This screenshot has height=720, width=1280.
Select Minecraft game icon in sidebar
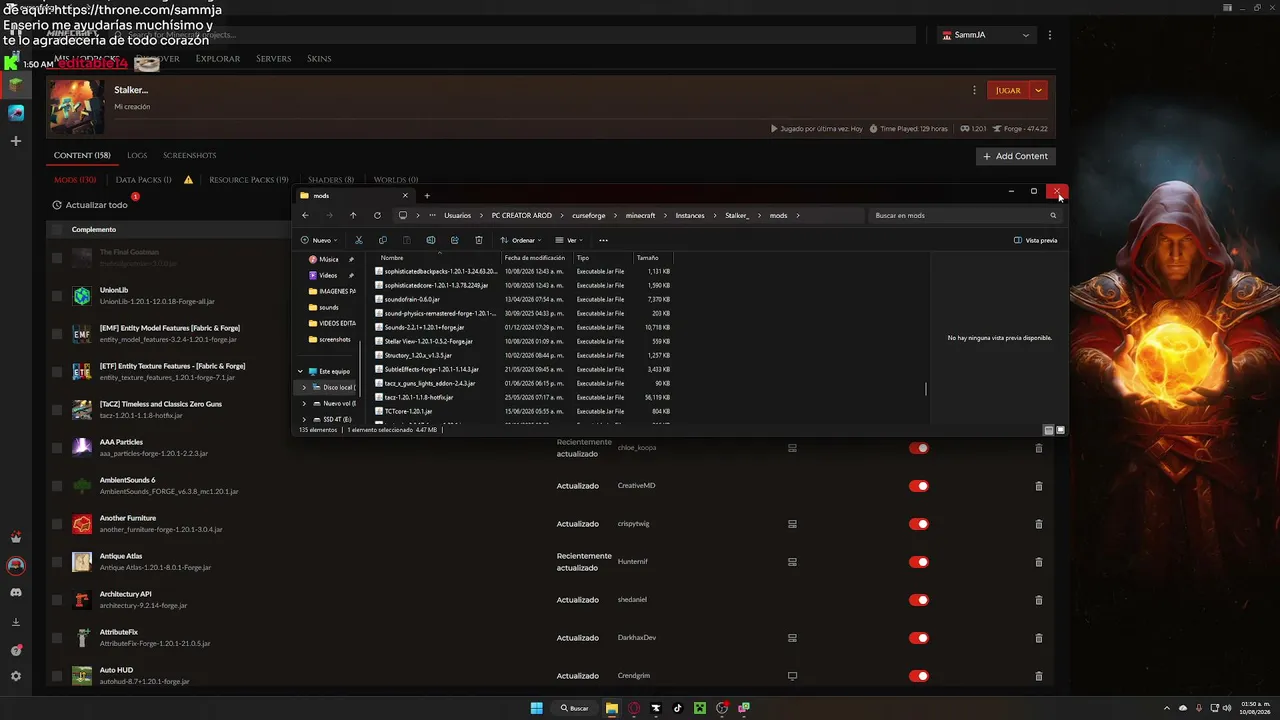(16, 85)
